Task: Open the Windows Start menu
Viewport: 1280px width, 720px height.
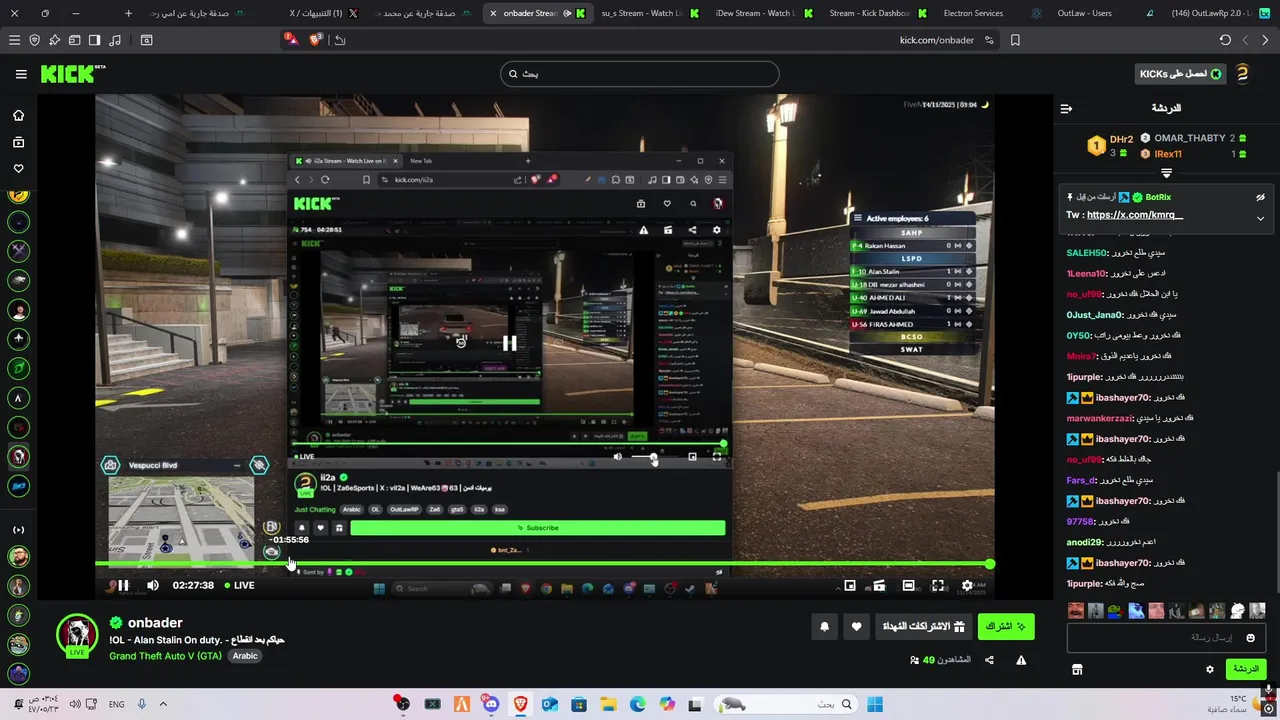Action: [875, 704]
